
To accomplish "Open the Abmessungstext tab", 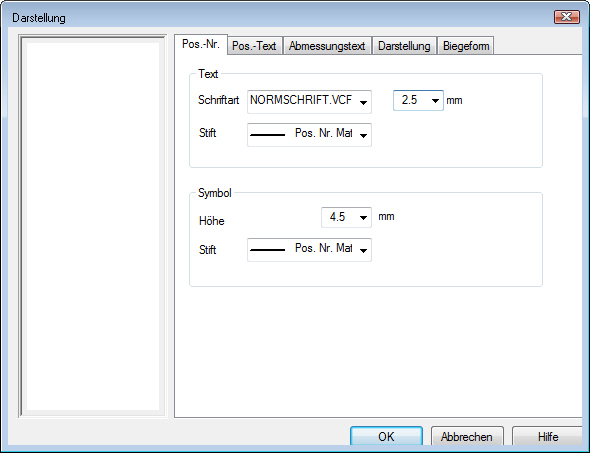I will pyautogui.click(x=327, y=46).
